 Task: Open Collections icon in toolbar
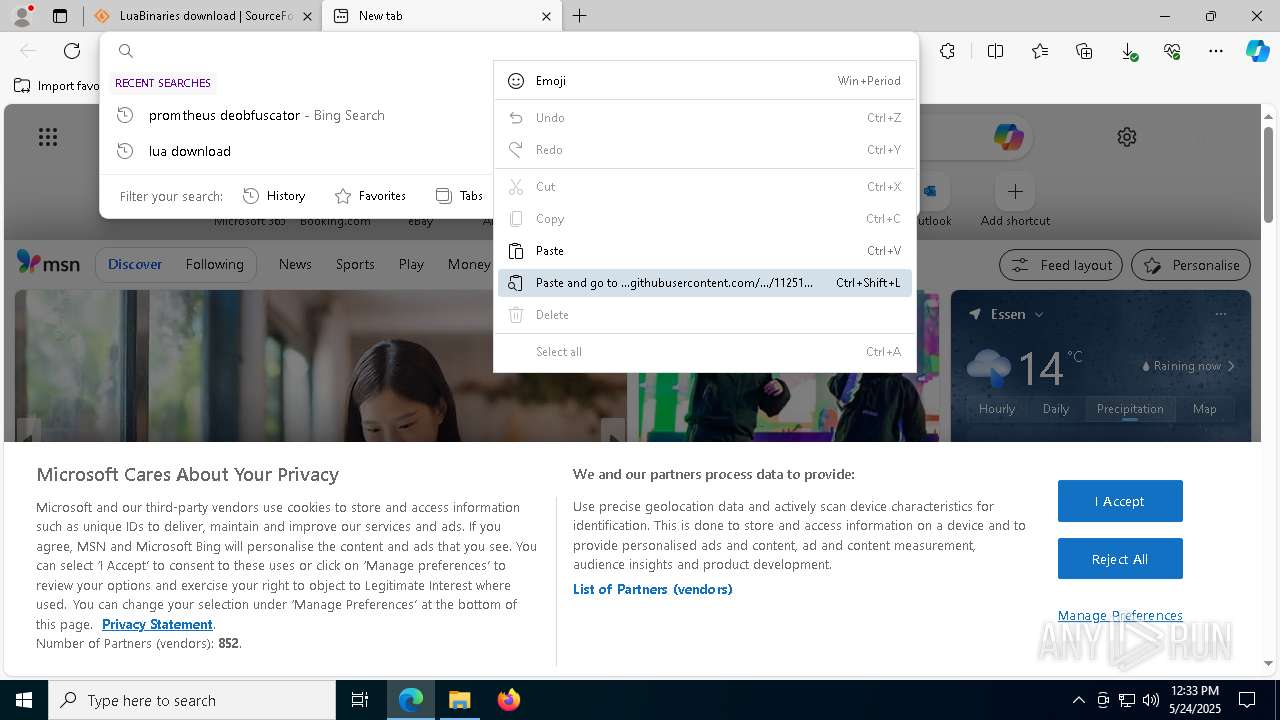(1084, 51)
